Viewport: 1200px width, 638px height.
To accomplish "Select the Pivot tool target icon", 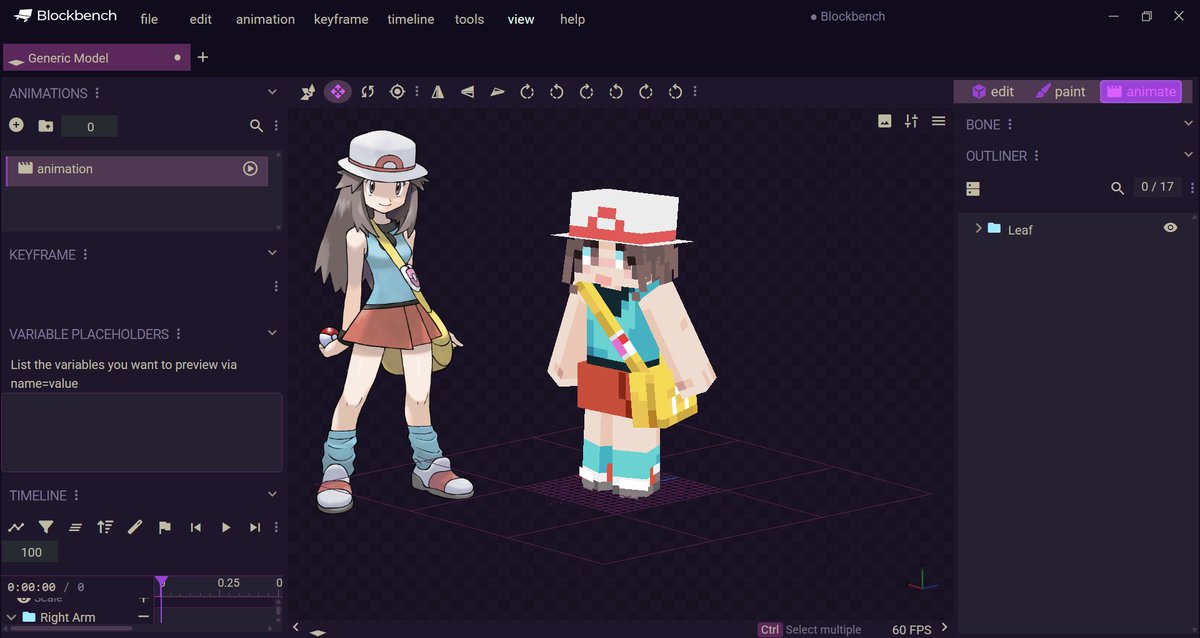I will (397, 92).
